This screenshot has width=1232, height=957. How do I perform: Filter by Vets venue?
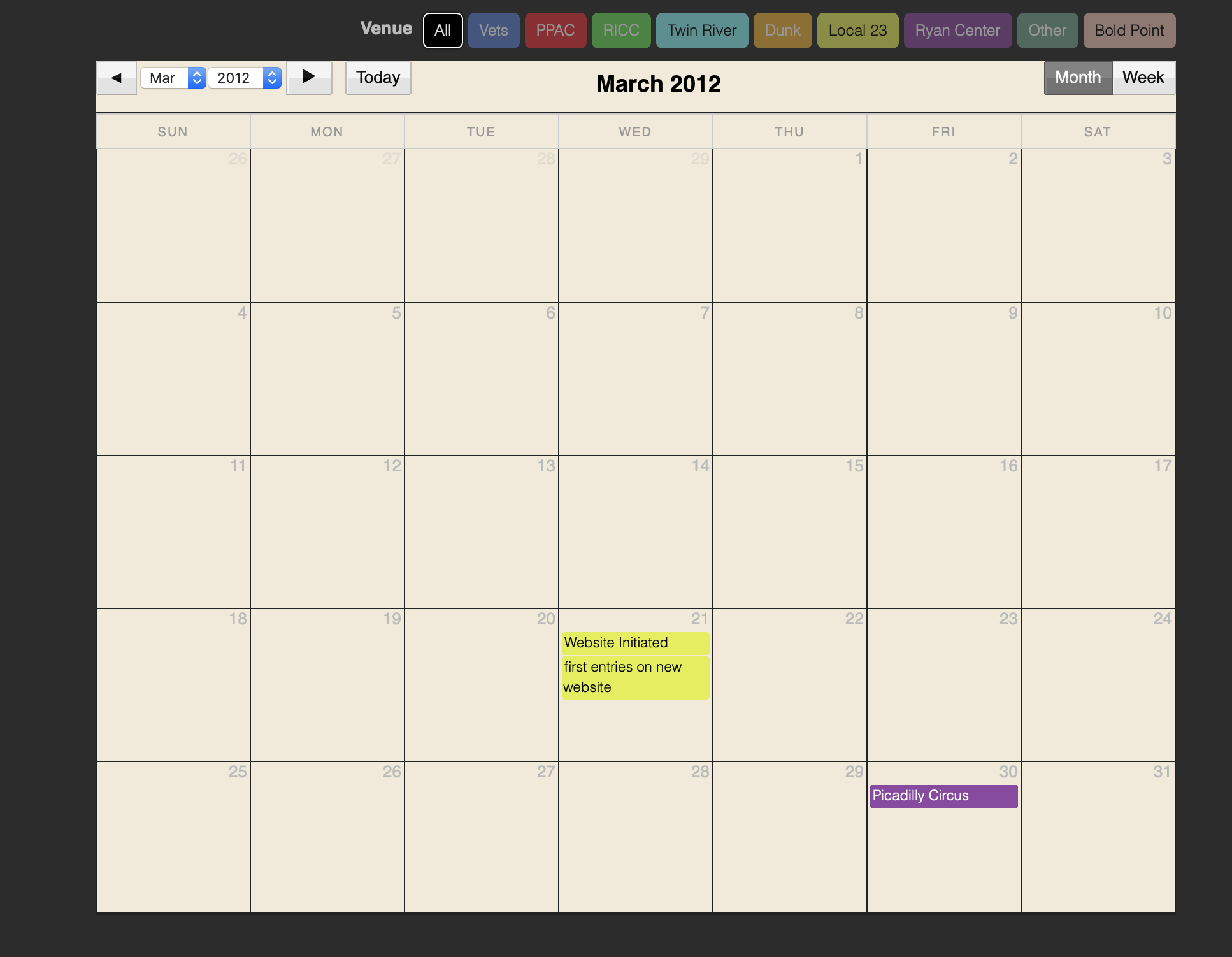[494, 31]
